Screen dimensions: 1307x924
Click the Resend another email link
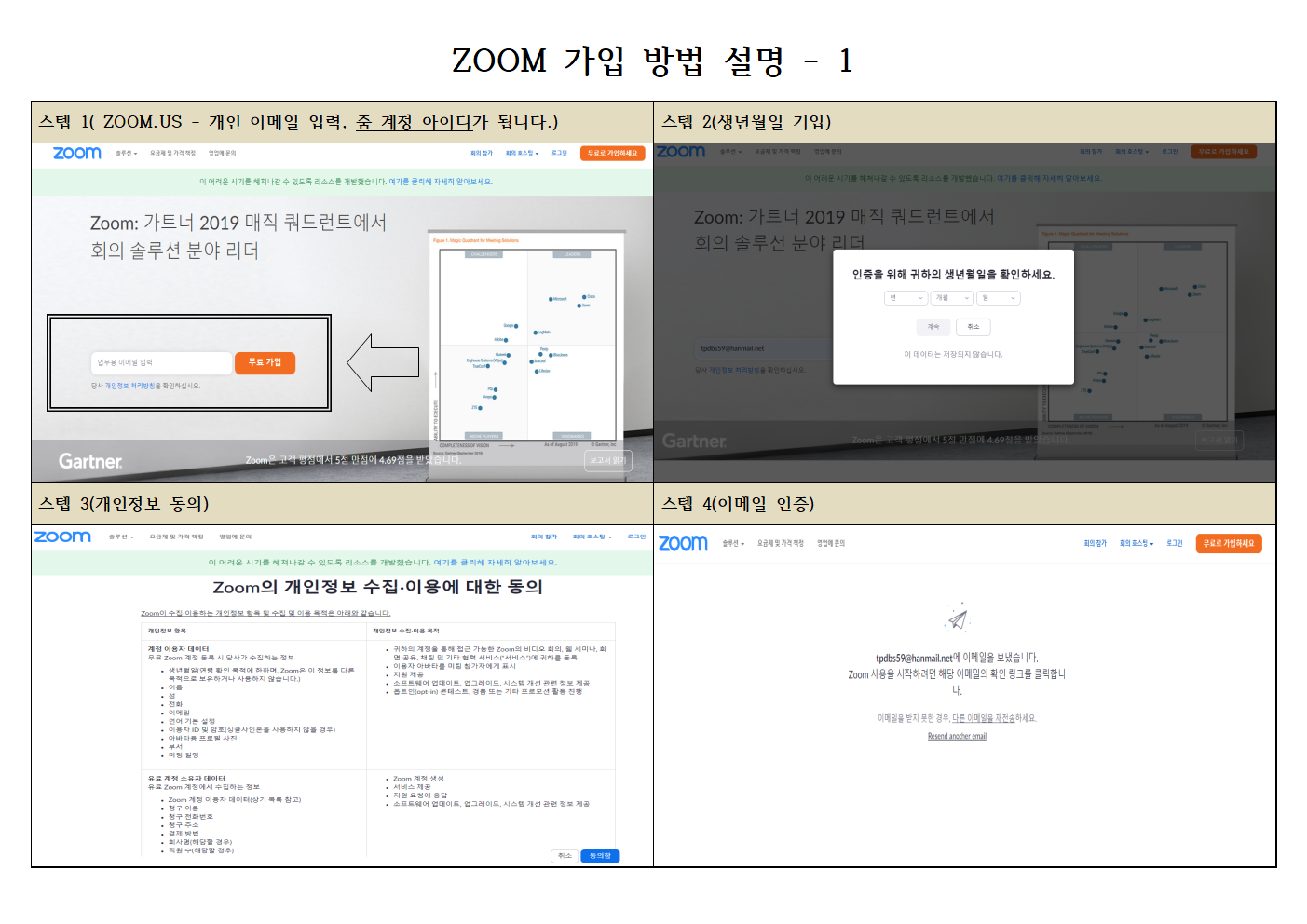[x=957, y=736]
